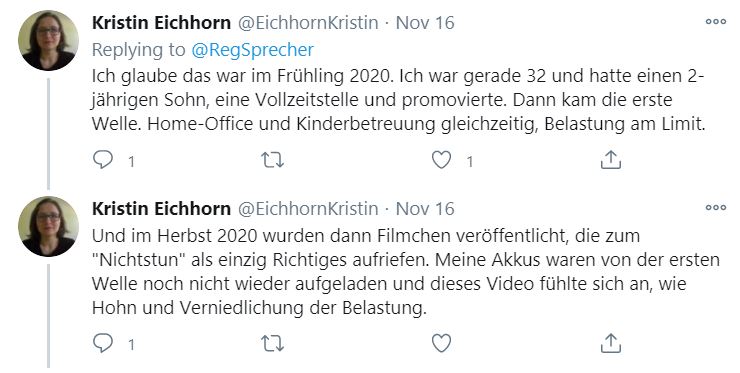Like the second tweet about Hohn und Verniedlichung
The image size is (740, 373).
[x=441, y=344]
